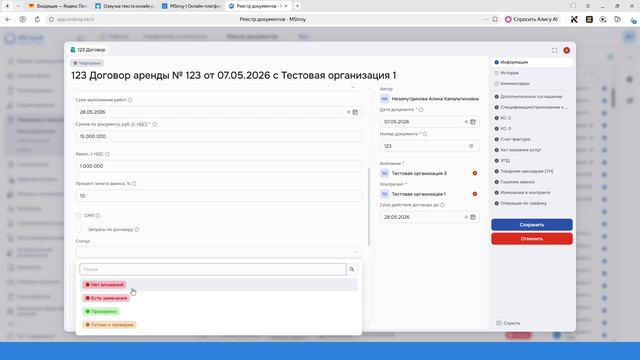Open calendar for contract validity date
This screenshot has width=640, height=360.
coord(473,217)
